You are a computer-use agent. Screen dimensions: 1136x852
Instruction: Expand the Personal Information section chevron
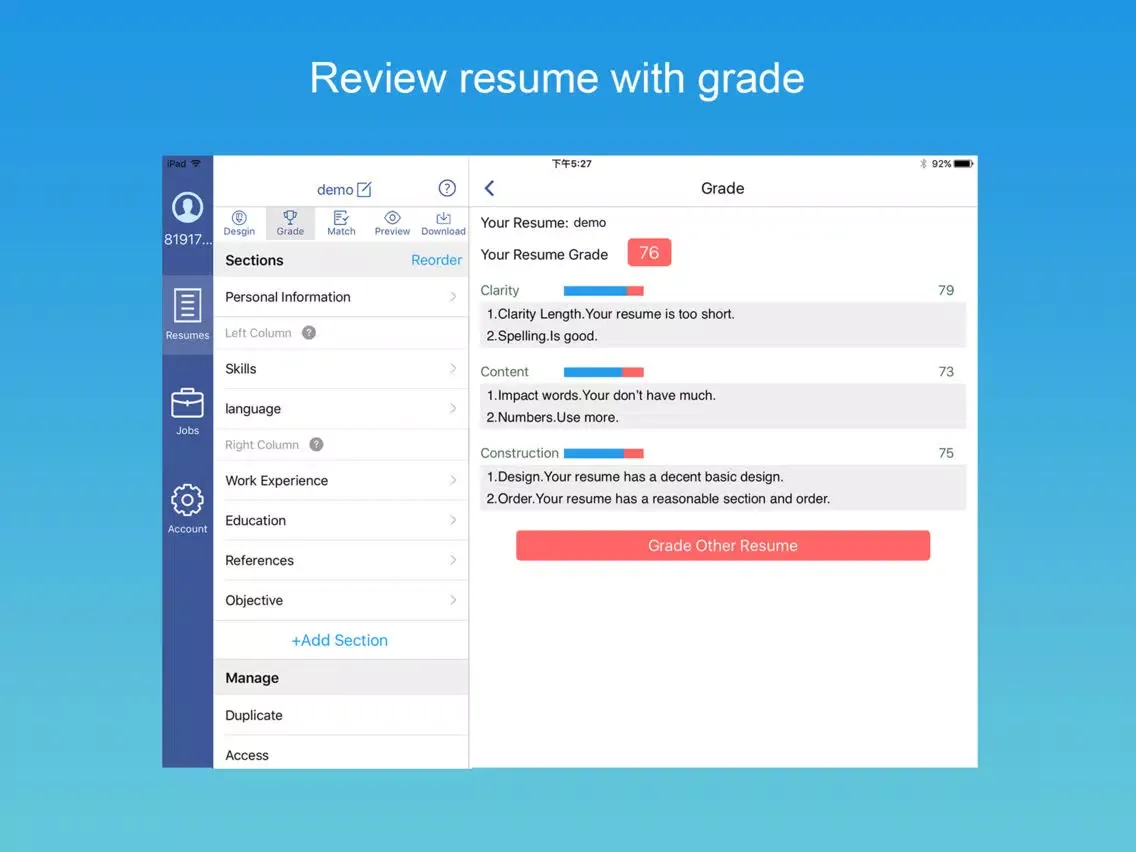pos(453,296)
